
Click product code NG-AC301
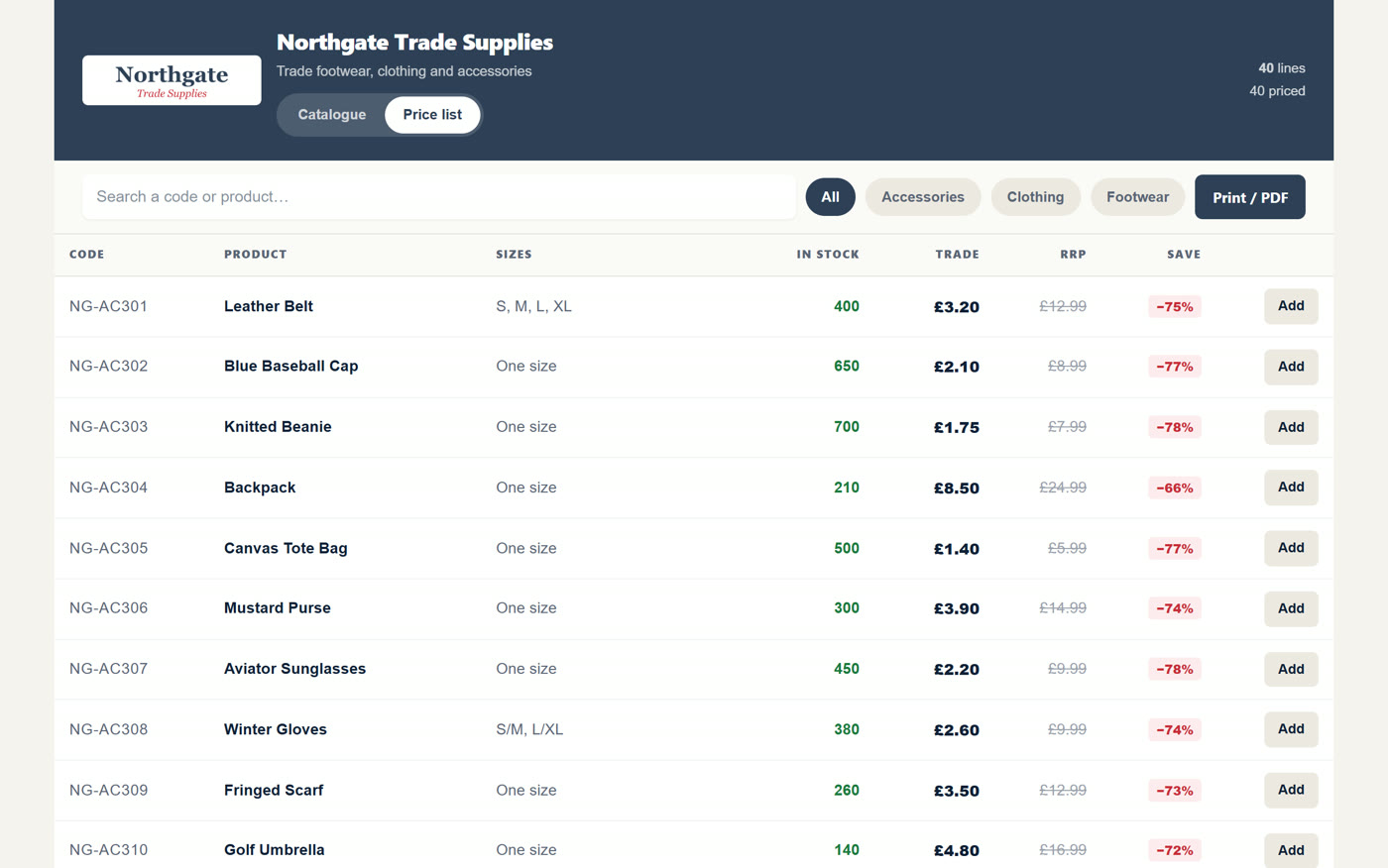(109, 306)
